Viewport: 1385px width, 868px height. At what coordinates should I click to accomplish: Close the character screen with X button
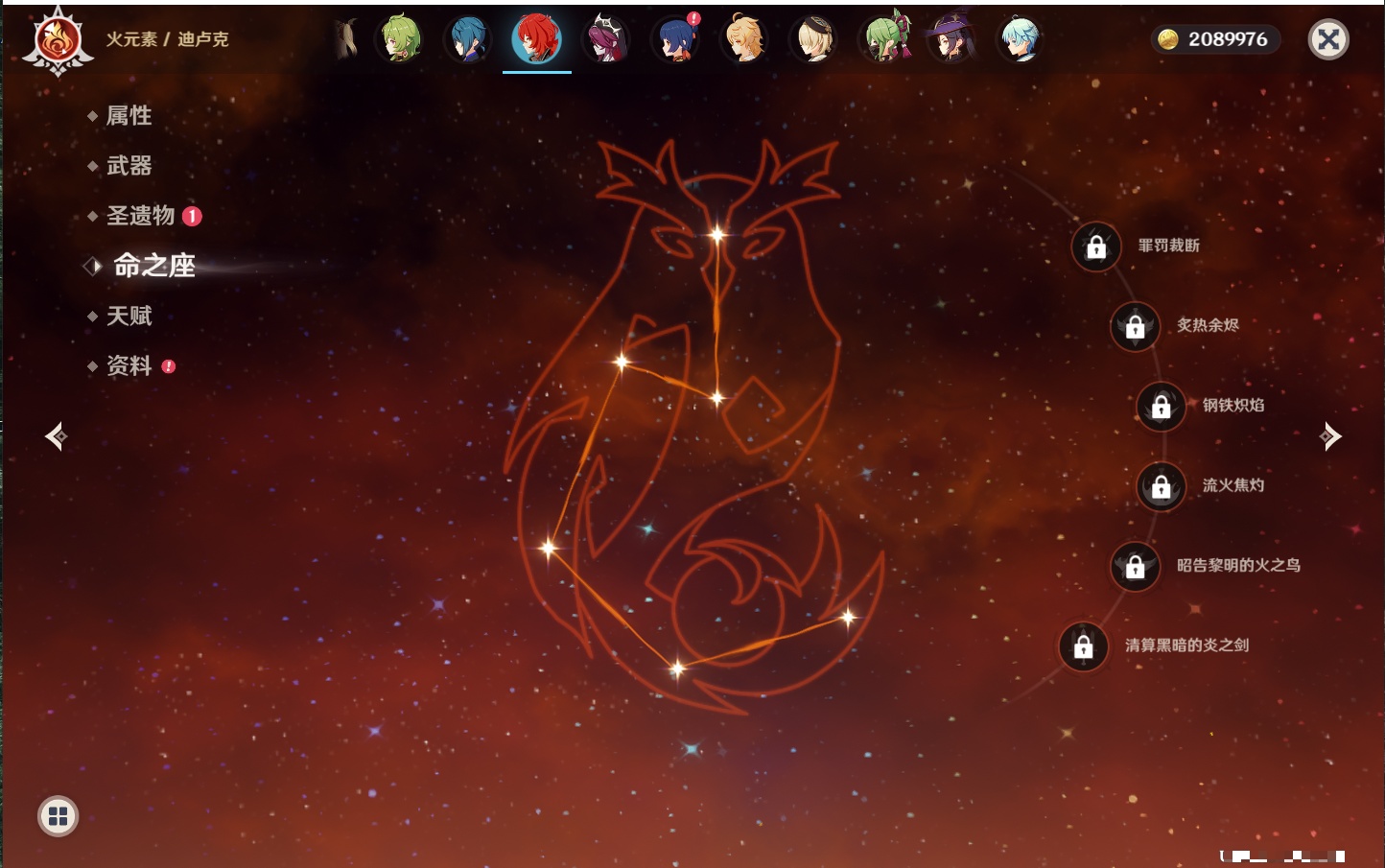pyautogui.click(x=1328, y=39)
